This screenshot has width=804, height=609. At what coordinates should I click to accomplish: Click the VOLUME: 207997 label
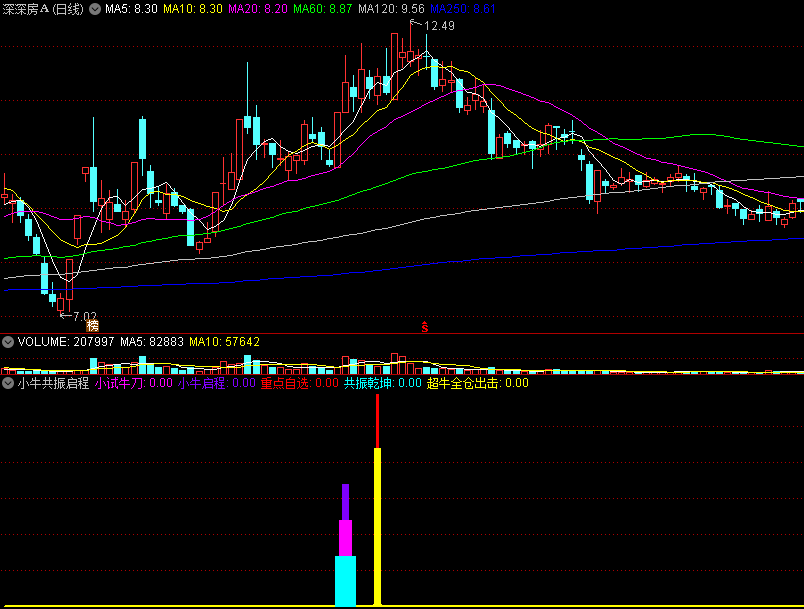pos(66,342)
